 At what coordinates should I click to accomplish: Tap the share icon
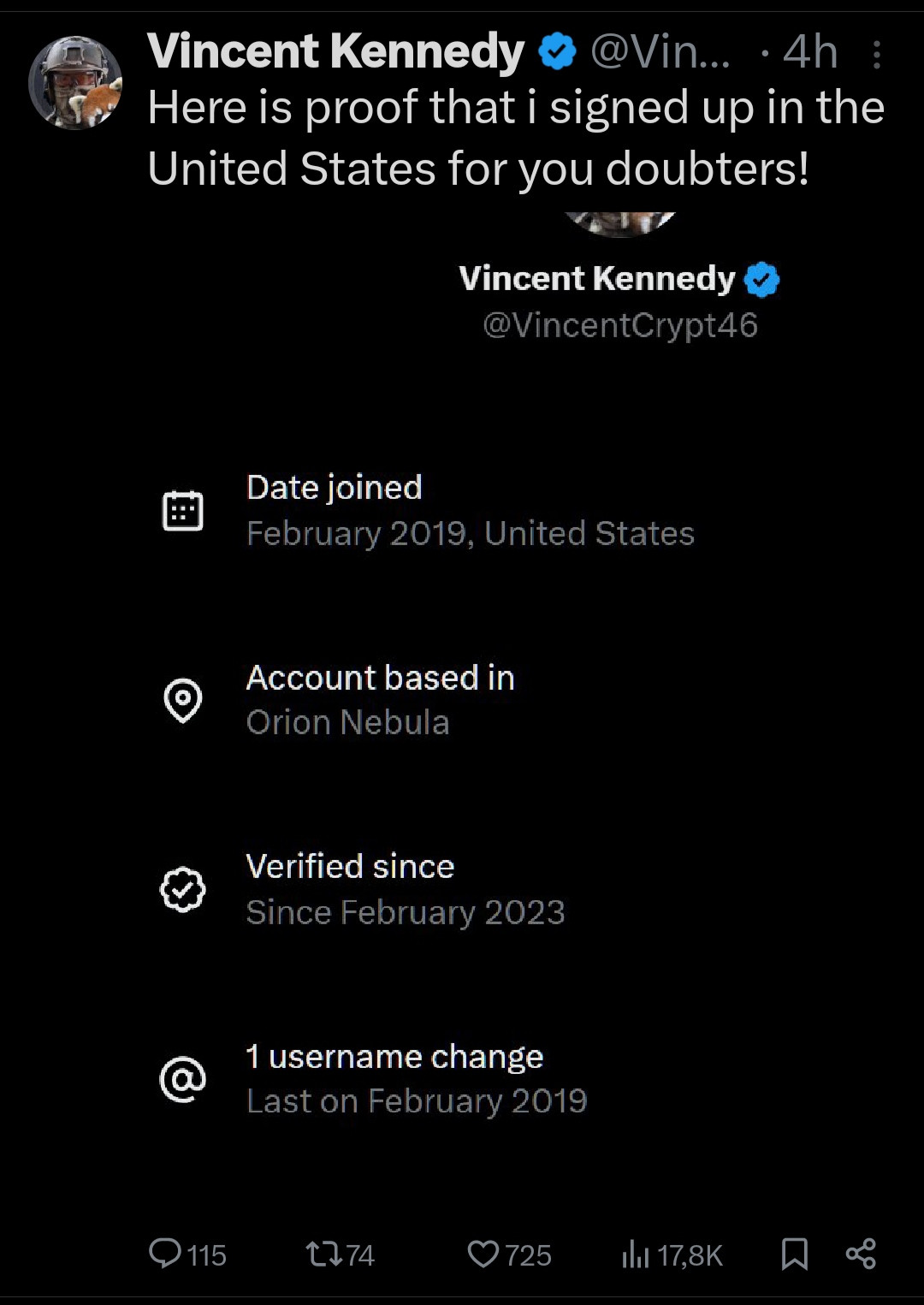860,1254
